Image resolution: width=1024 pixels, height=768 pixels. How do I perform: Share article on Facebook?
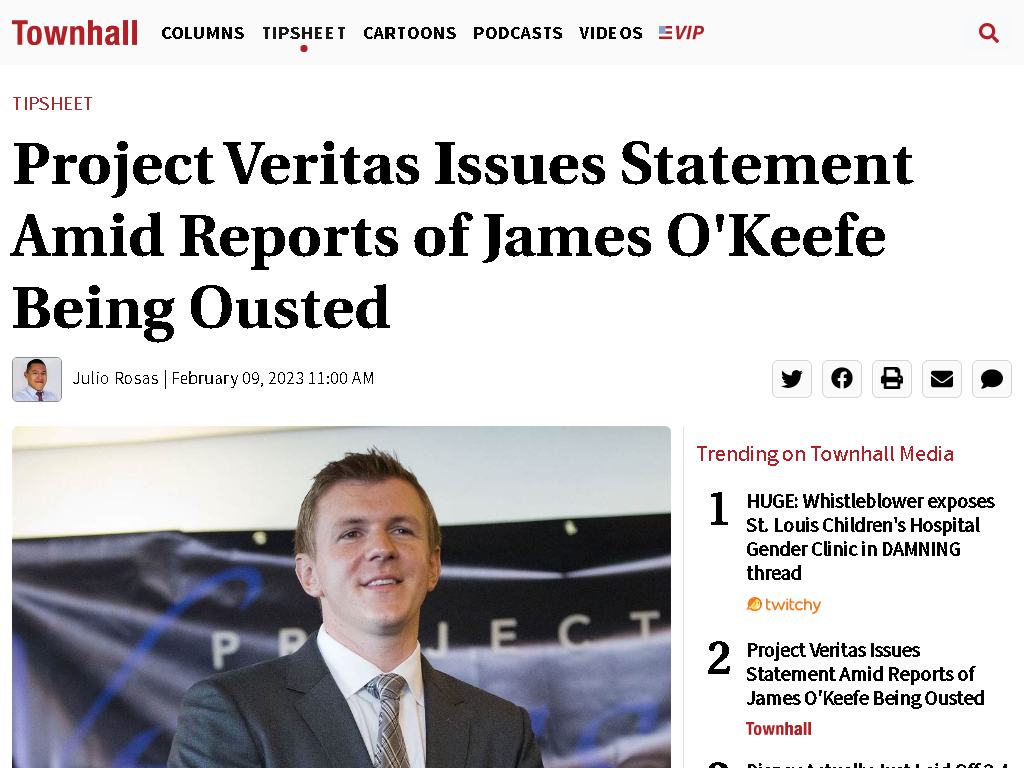coord(842,379)
